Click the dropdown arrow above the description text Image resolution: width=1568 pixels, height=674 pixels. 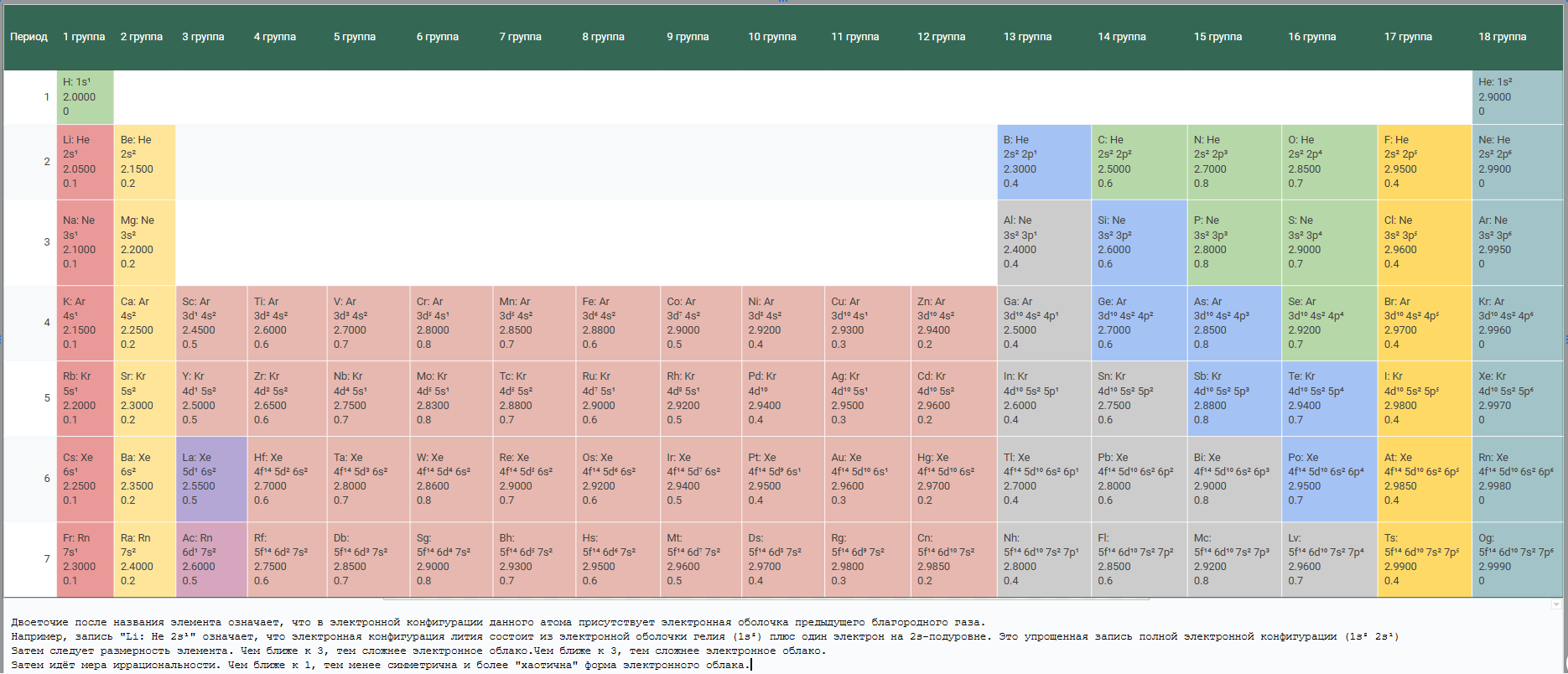pyautogui.click(x=1556, y=604)
